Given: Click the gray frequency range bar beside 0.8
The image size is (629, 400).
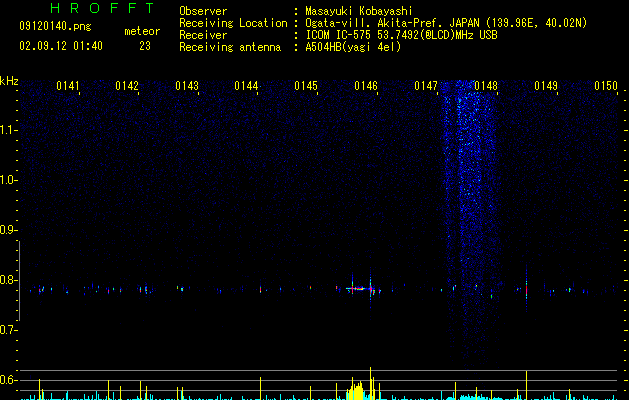Looking at the screenshot, I should click(x=19, y=280).
